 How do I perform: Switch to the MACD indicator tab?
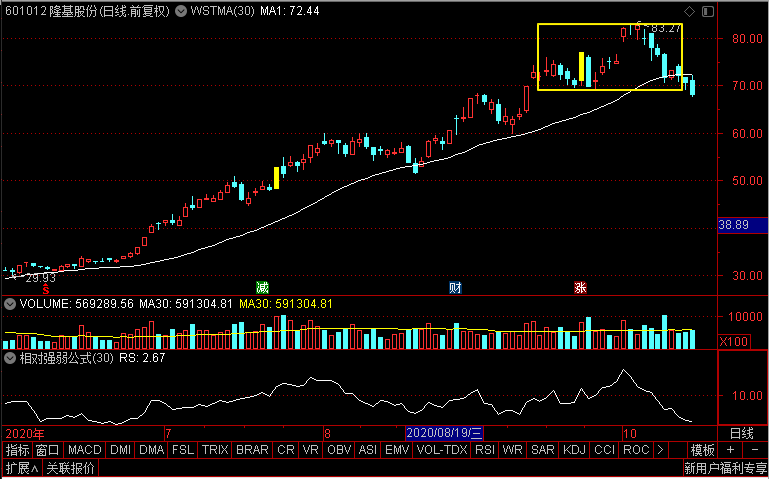[x=84, y=450]
